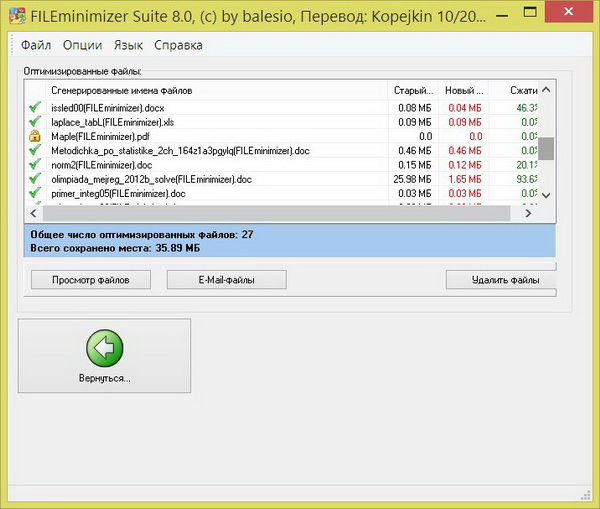This screenshot has height=509, width=600.
Task: Click green checkmark next to norm2(FILEminimizer).doc
Action: [x=34, y=165]
